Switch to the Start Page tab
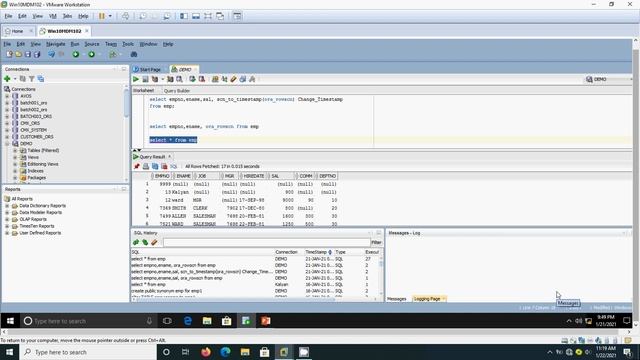This screenshot has width=640, height=360. point(147,69)
